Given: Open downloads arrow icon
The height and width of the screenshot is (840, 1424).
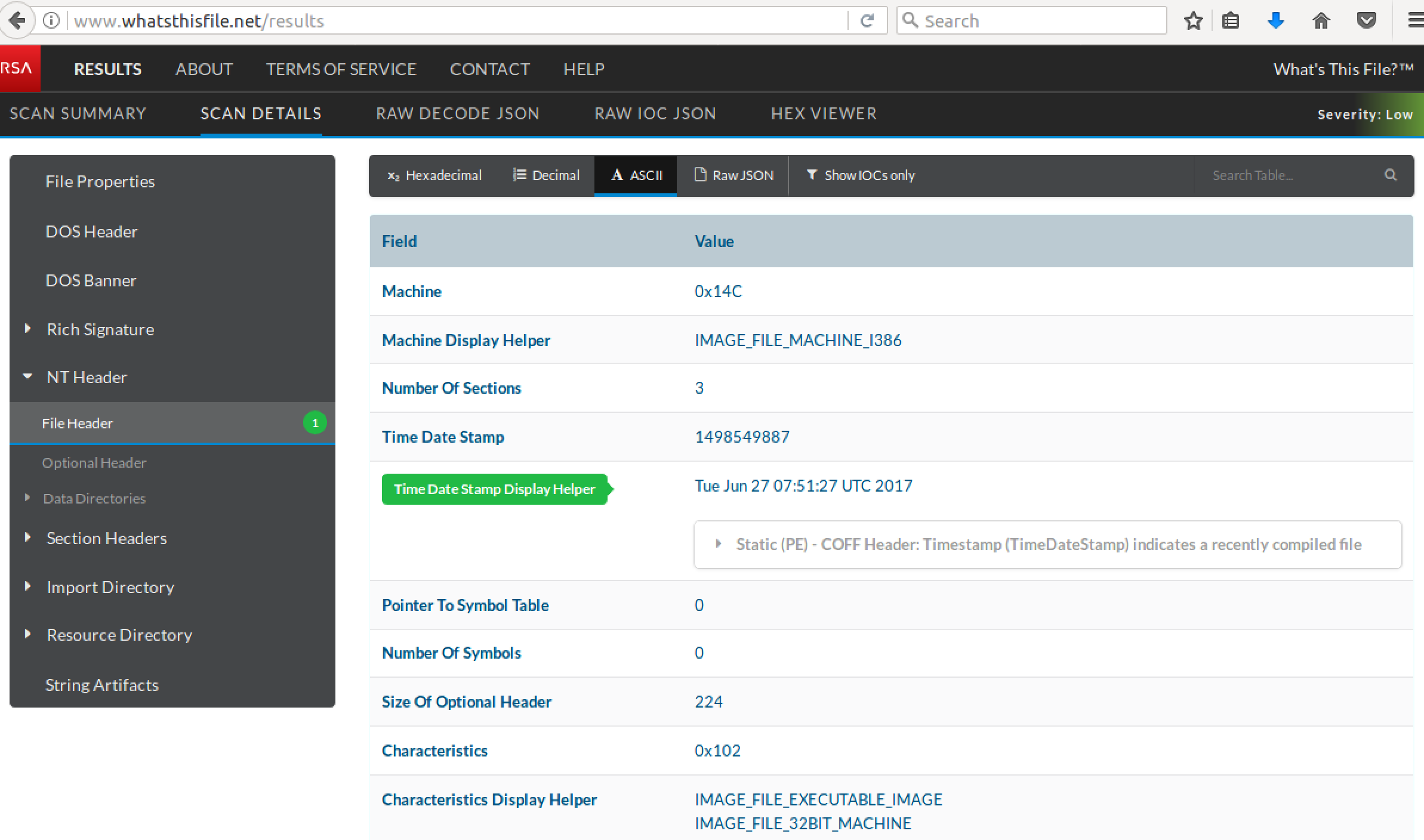Looking at the screenshot, I should pos(1275,21).
